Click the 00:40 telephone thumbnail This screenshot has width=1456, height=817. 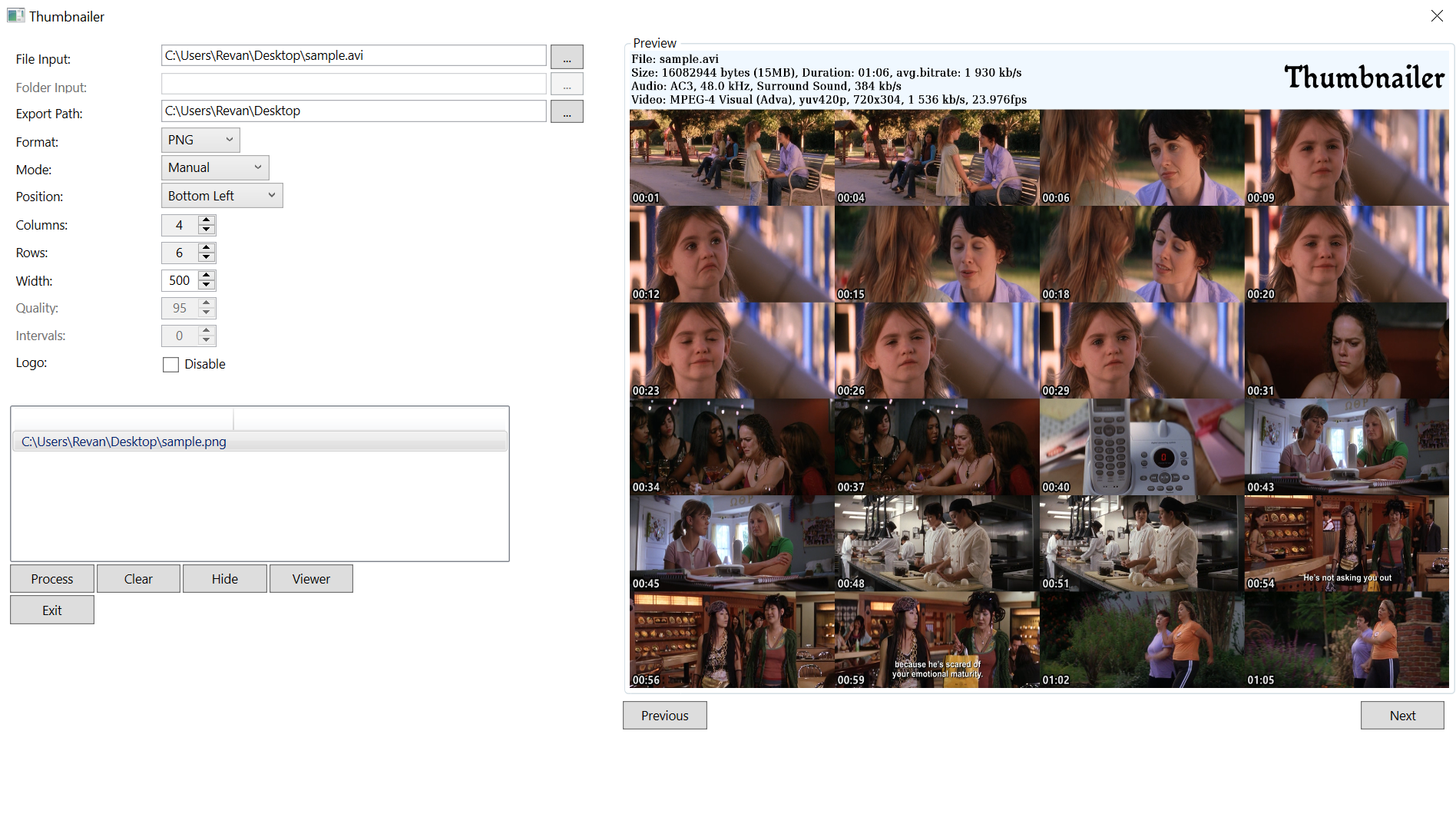coord(1142,447)
